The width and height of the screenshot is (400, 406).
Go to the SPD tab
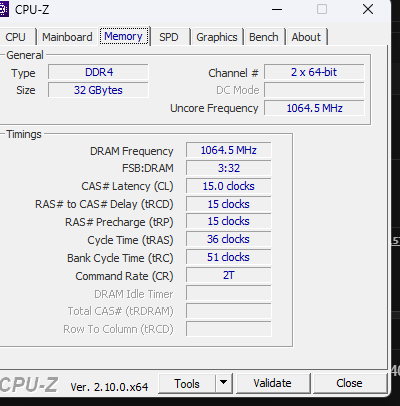pyautogui.click(x=169, y=37)
